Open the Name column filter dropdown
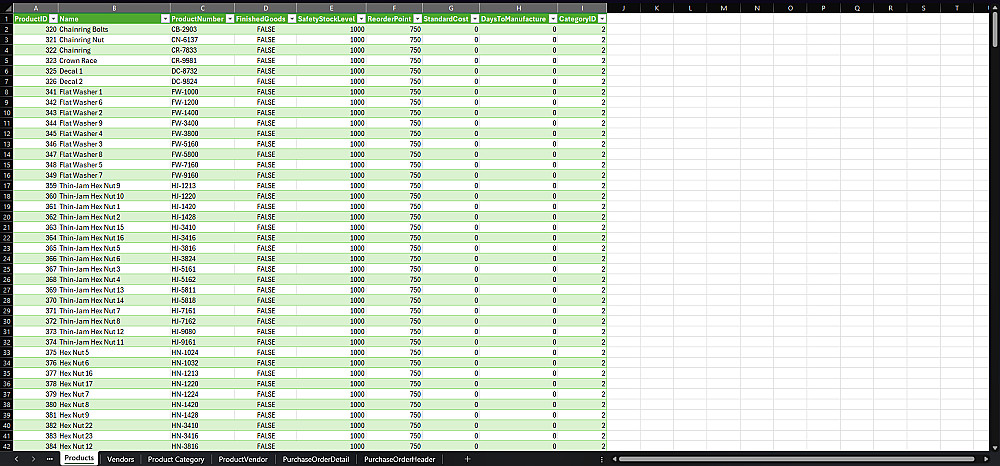This screenshot has height=466, width=1000. [165, 19]
